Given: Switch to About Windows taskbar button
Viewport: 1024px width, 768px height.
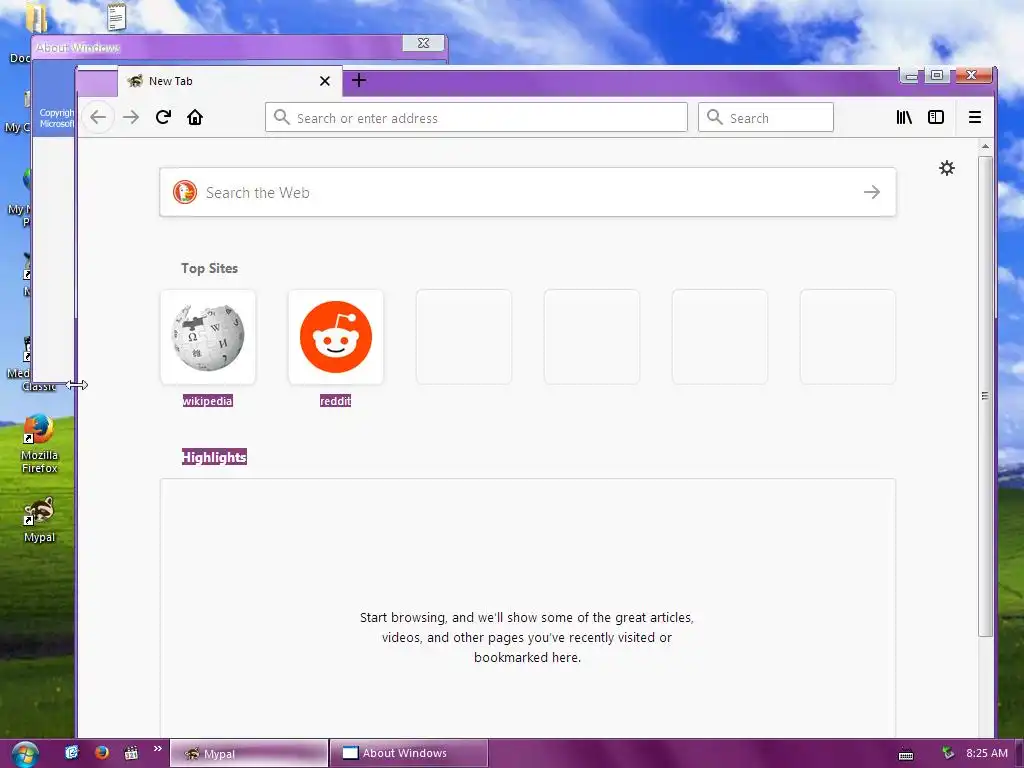Looking at the screenshot, I should coord(409,754).
